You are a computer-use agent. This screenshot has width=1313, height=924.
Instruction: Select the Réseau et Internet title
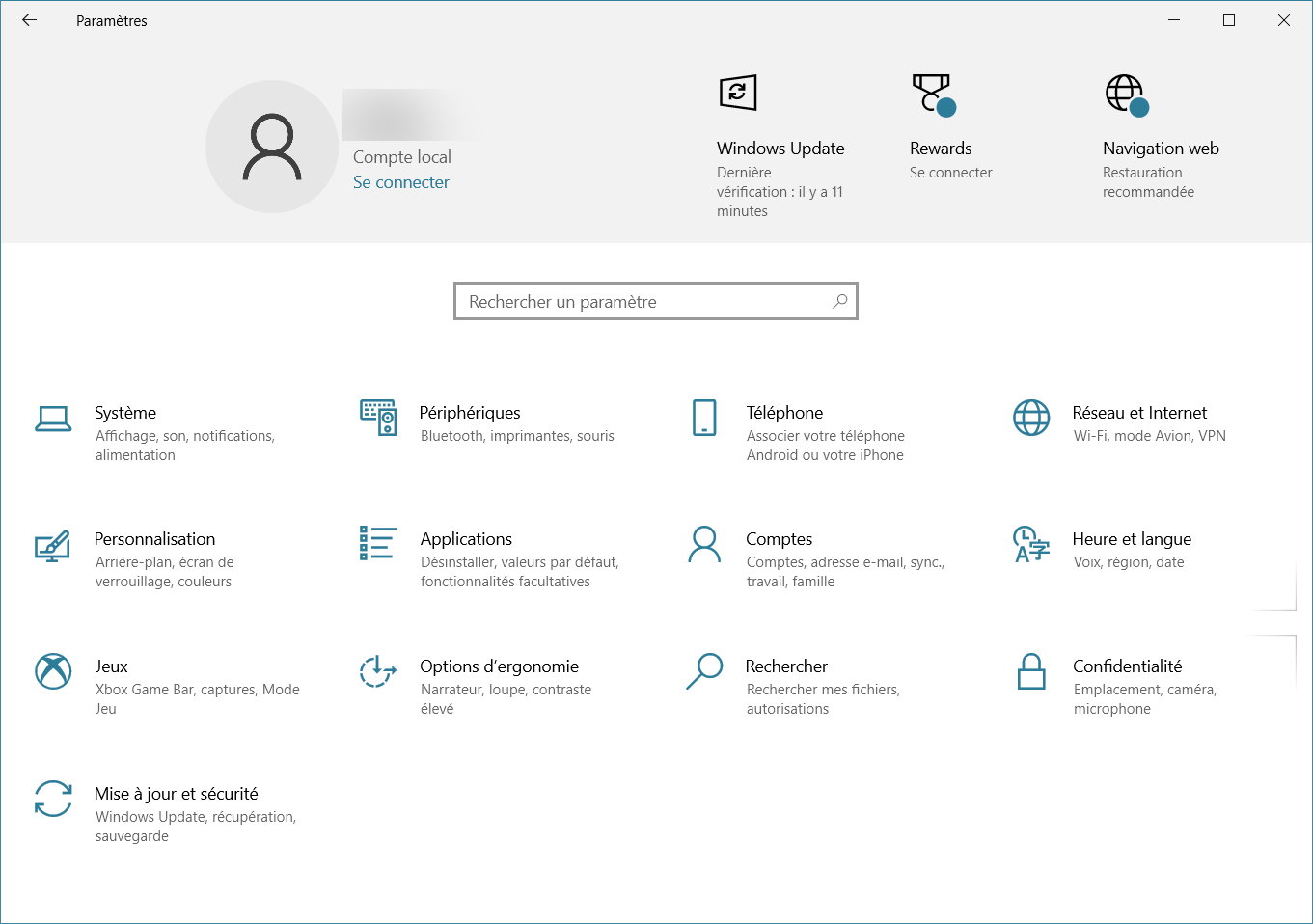pos(1139,413)
